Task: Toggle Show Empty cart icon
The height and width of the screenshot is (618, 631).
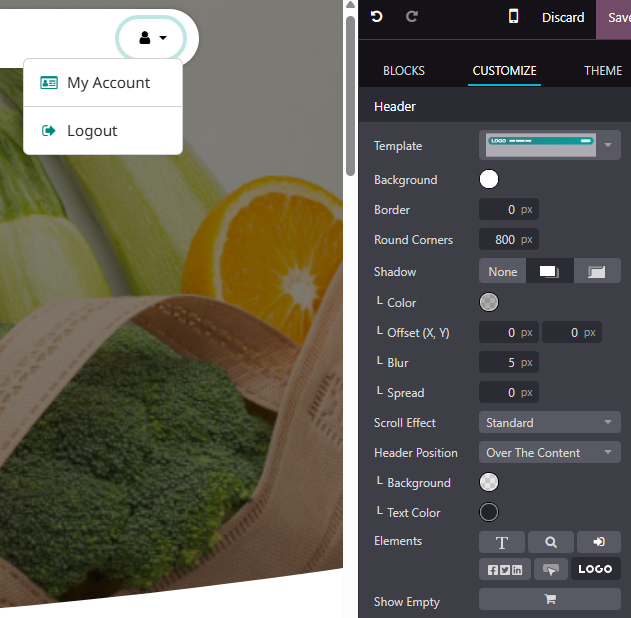Action: [549, 599]
